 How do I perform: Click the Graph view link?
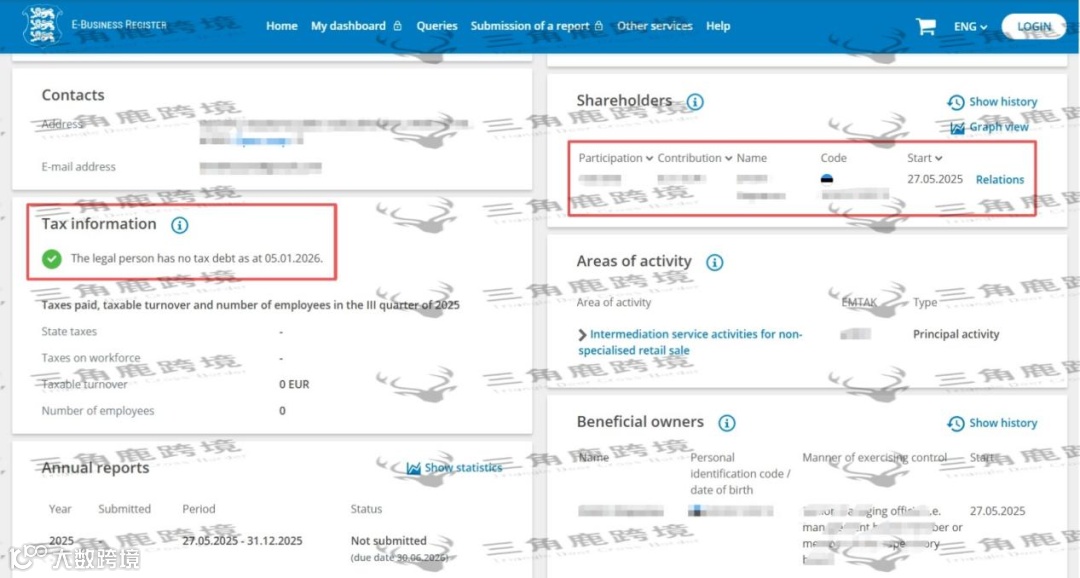(x=999, y=127)
